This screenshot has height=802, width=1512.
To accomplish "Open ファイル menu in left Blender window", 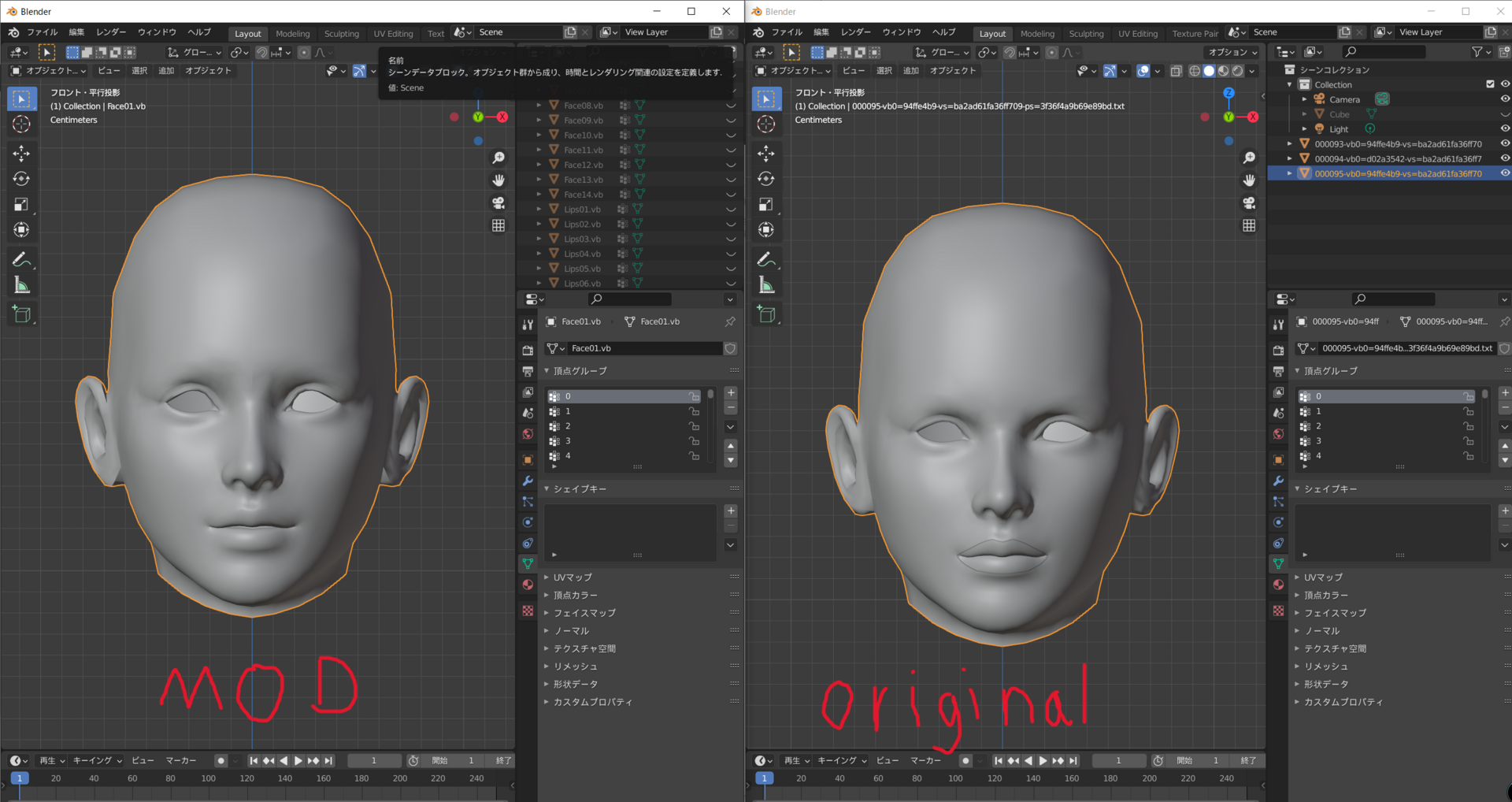I will coord(43,32).
